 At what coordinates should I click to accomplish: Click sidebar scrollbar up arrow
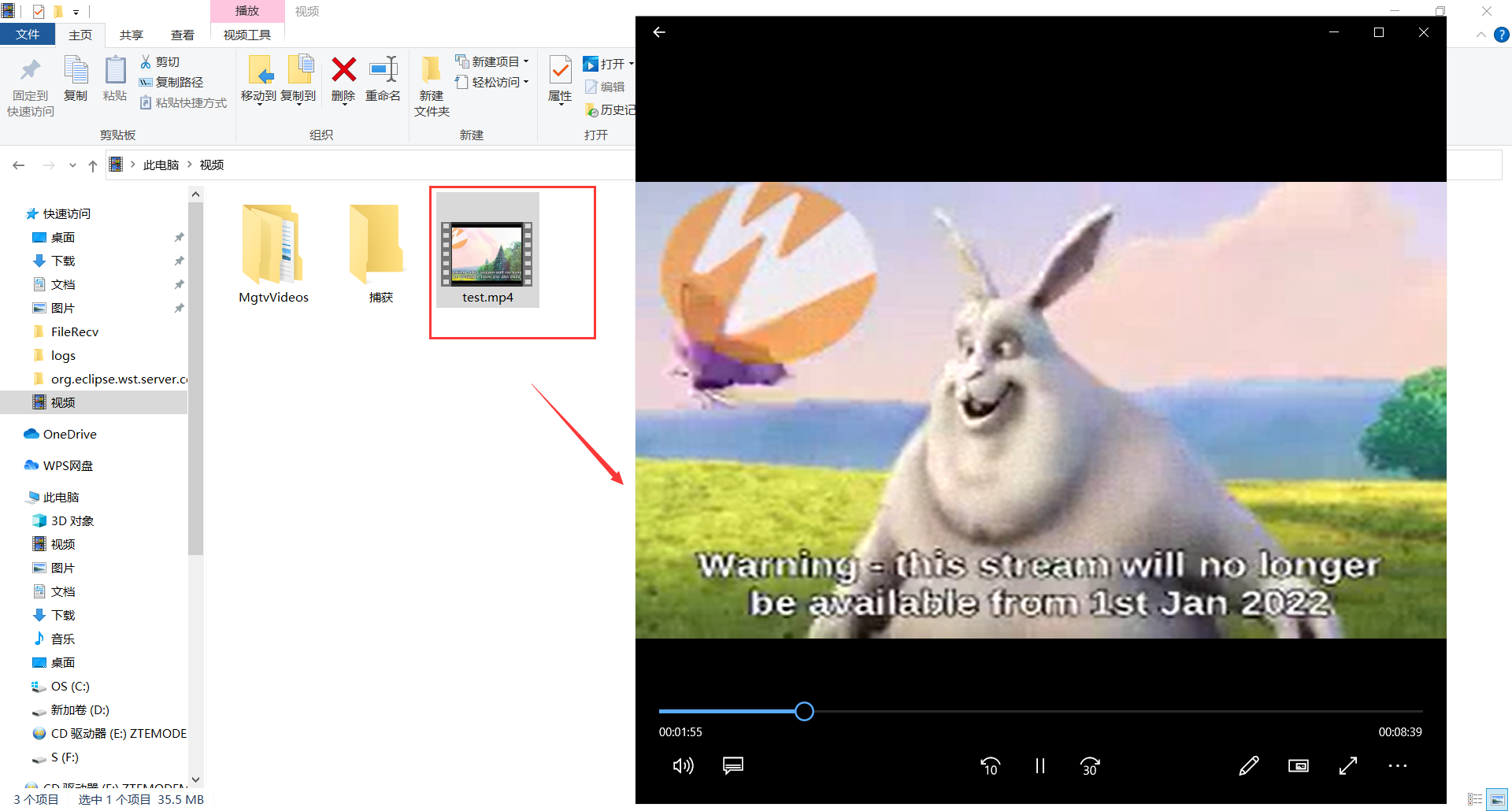point(196,194)
